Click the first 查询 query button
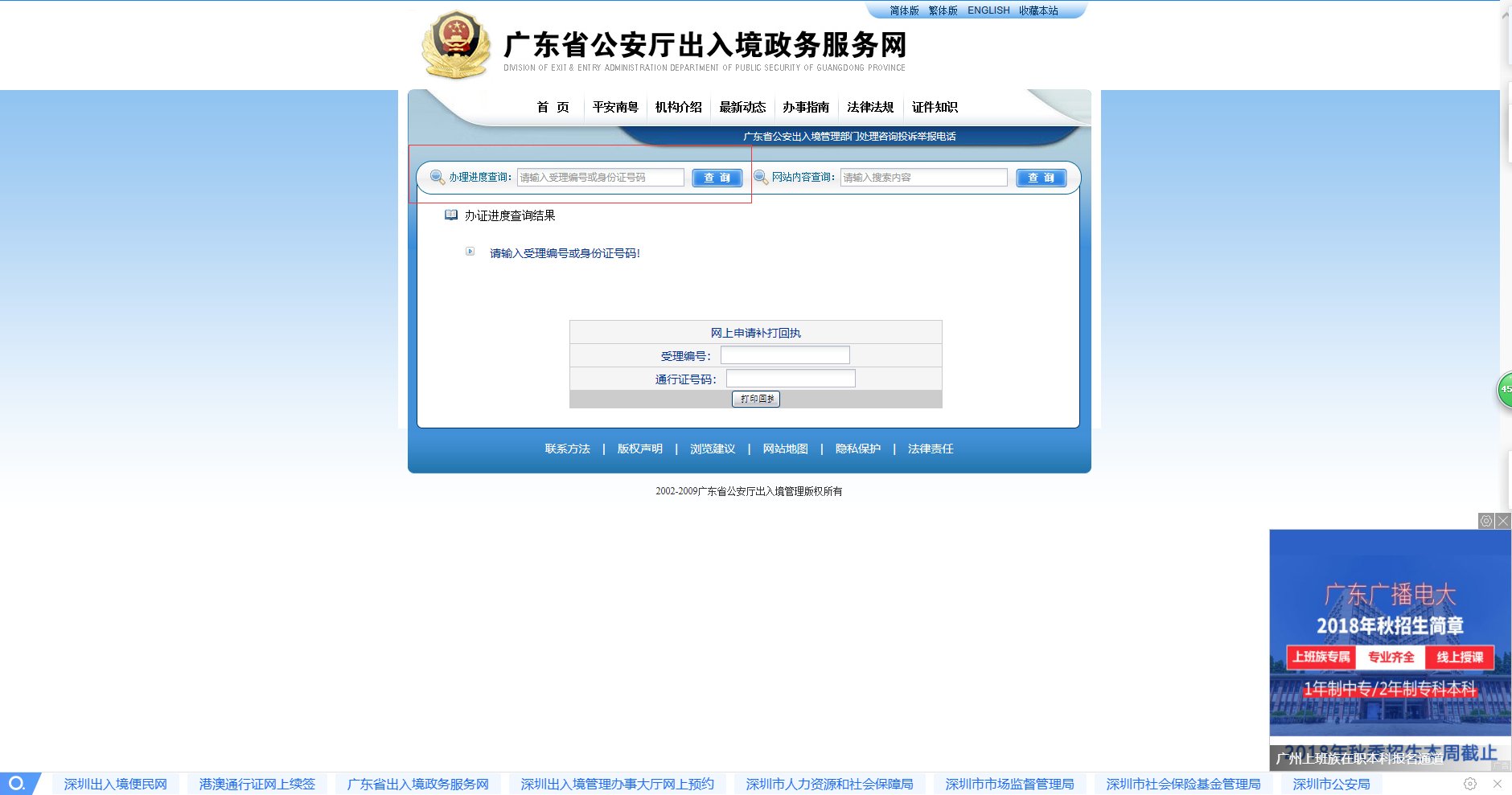 [717, 178]
